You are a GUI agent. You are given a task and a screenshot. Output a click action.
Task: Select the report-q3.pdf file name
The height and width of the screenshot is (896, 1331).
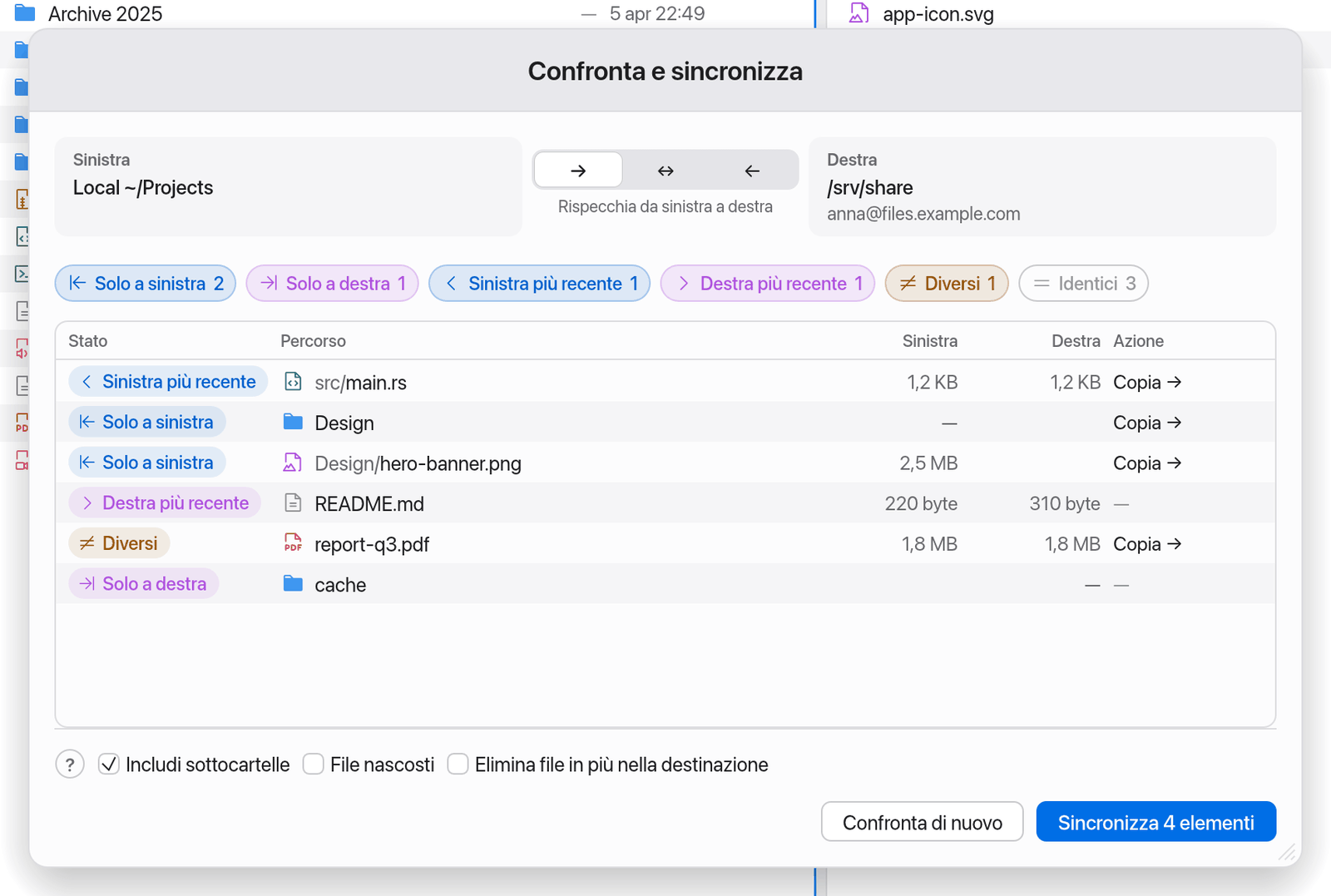click(372, 545)
